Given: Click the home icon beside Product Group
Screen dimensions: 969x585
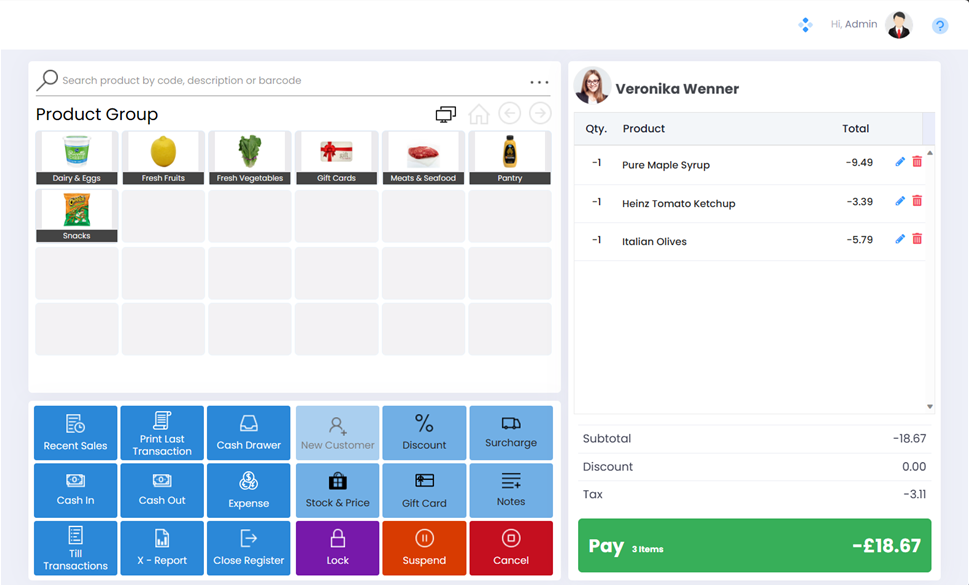Looking at the screenshot, I should tap(479, 114).
